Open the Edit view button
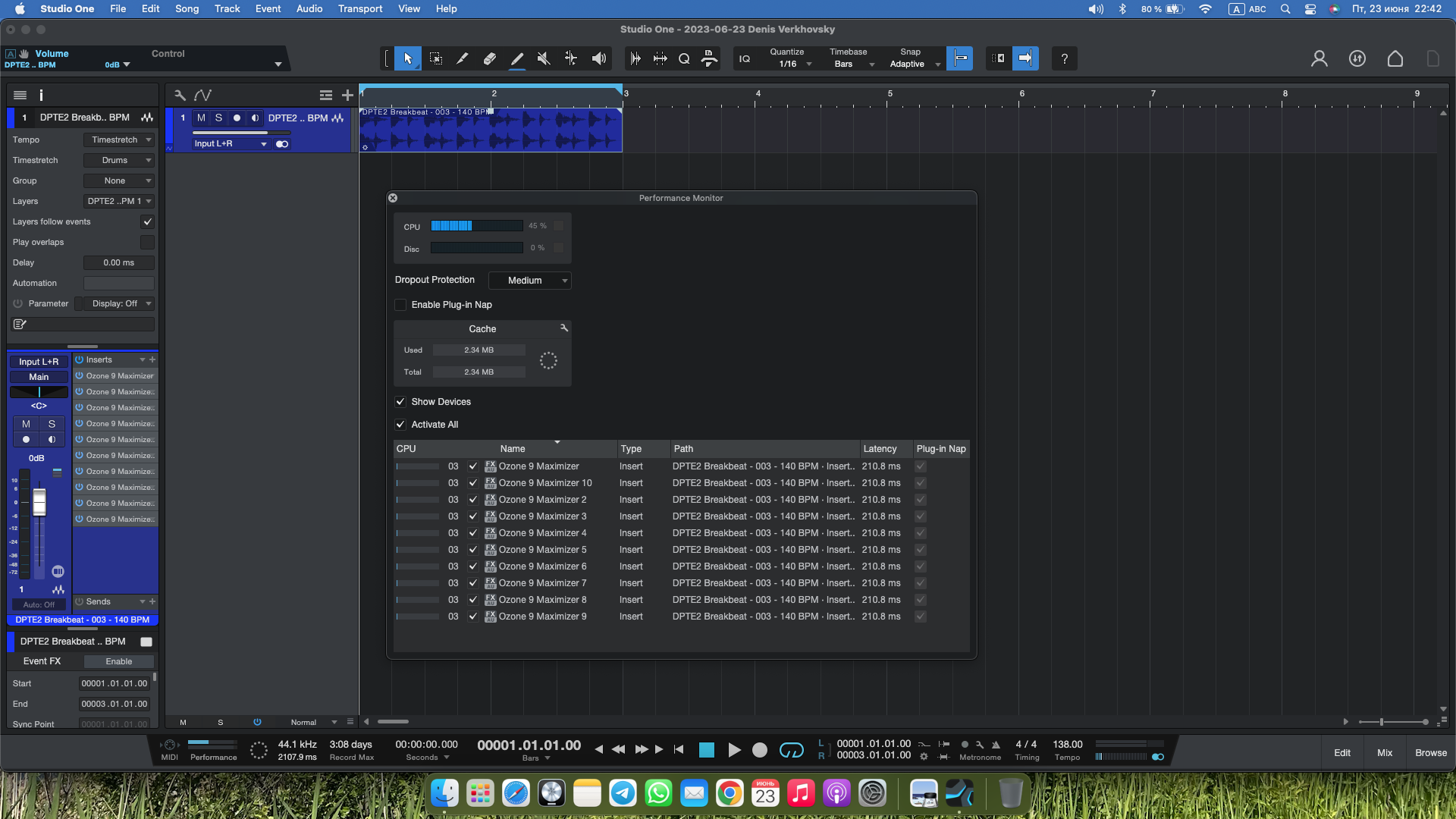 (x=1342, y=753)
